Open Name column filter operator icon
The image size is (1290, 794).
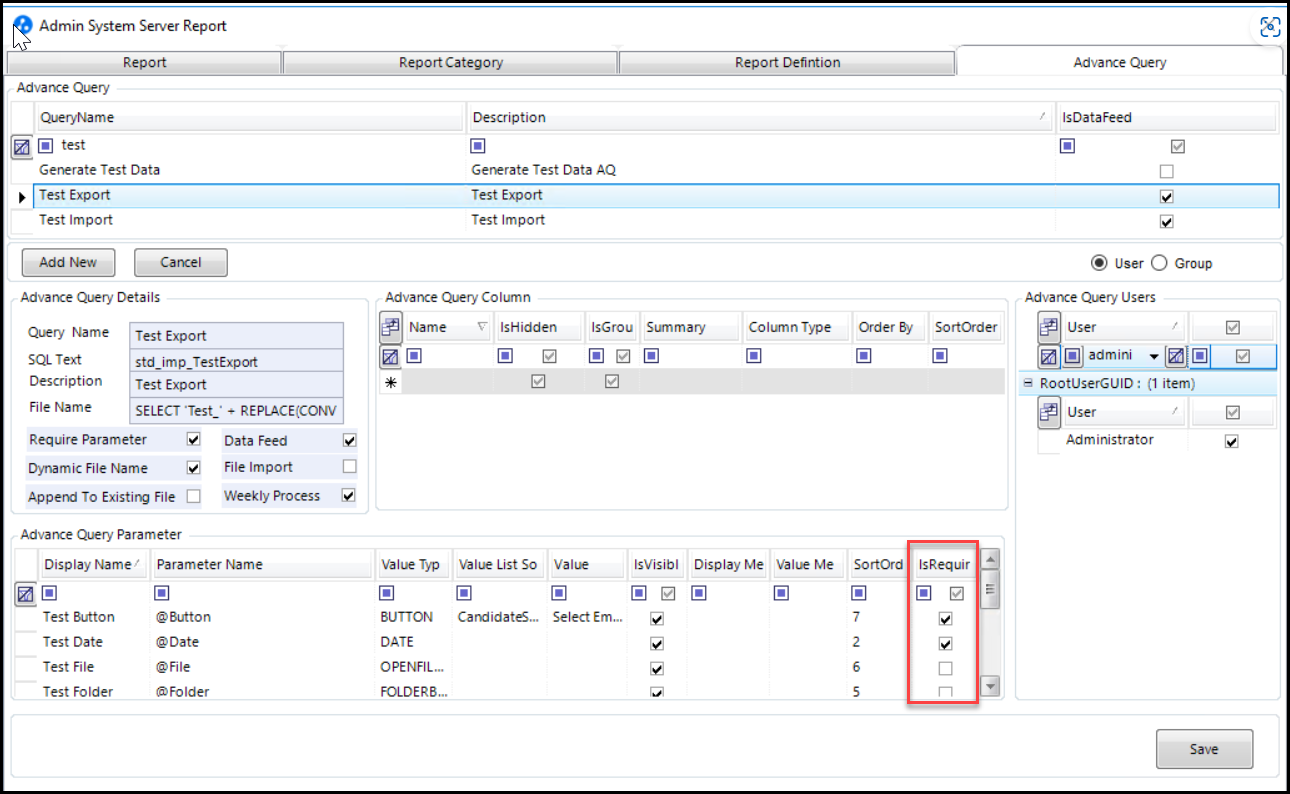pyautogui.click(x=414, y=355)
